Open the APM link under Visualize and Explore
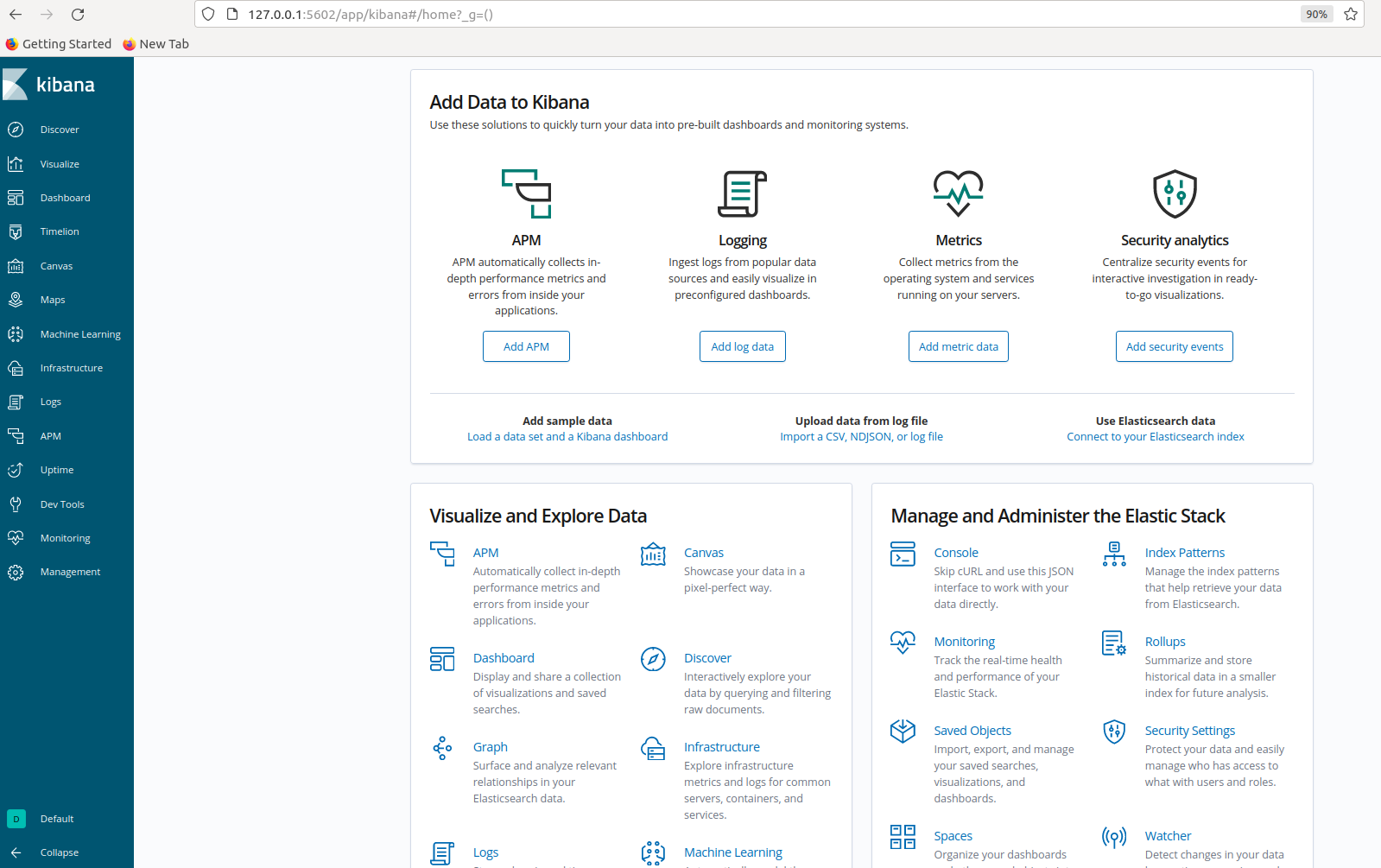 (x=485, y=553)
